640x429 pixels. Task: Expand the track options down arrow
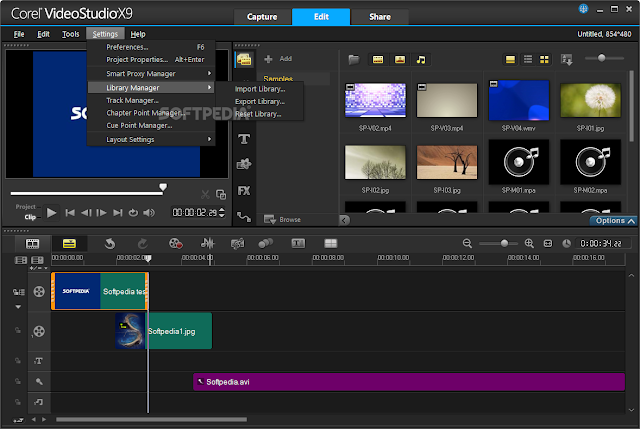pyautogui.click(x=18, y=307)
